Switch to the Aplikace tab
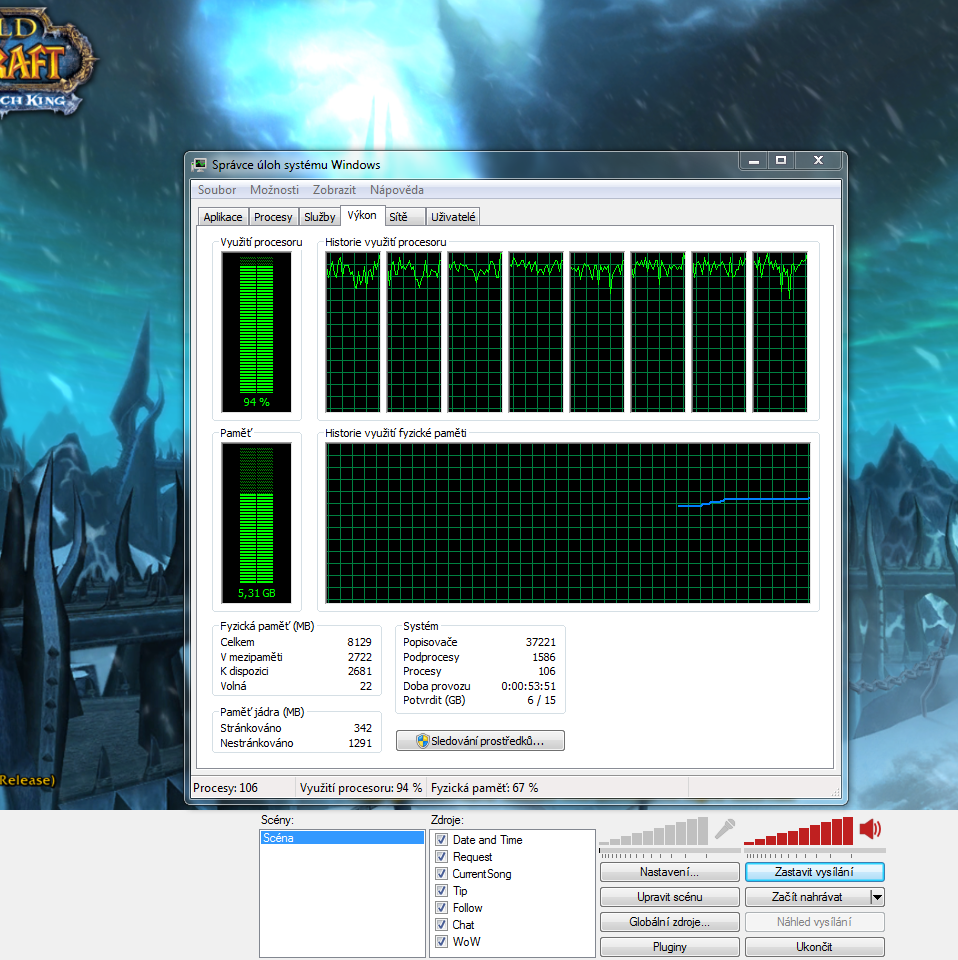 (223, 217)
